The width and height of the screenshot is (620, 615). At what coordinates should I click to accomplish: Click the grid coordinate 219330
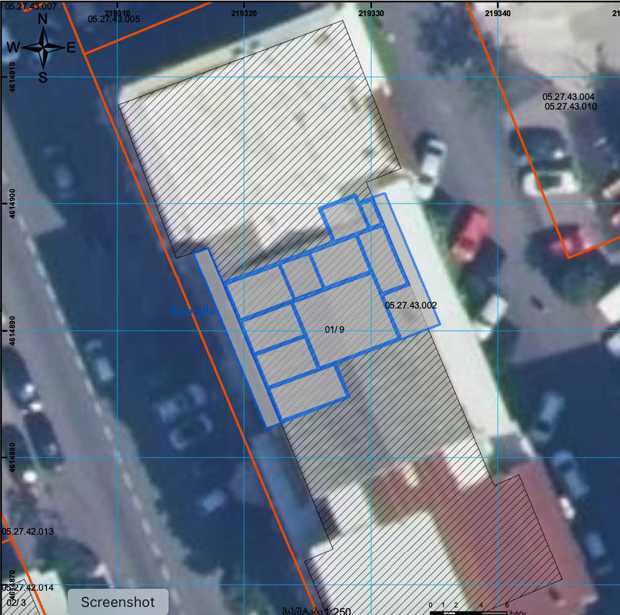tap(371, 13)
